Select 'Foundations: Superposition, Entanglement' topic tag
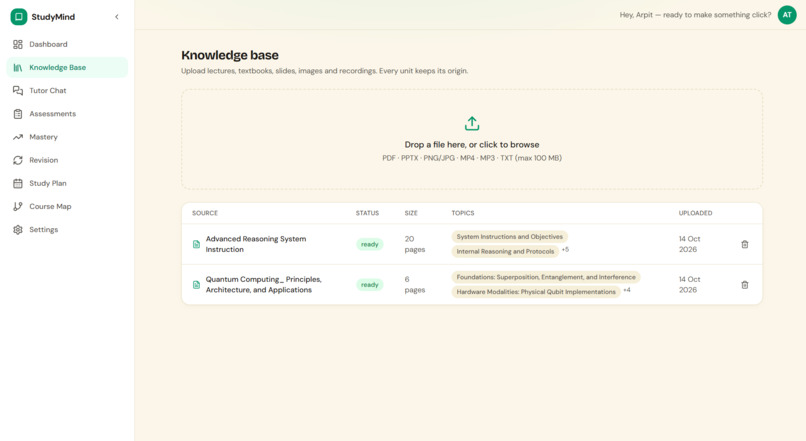 pos(546,277)
